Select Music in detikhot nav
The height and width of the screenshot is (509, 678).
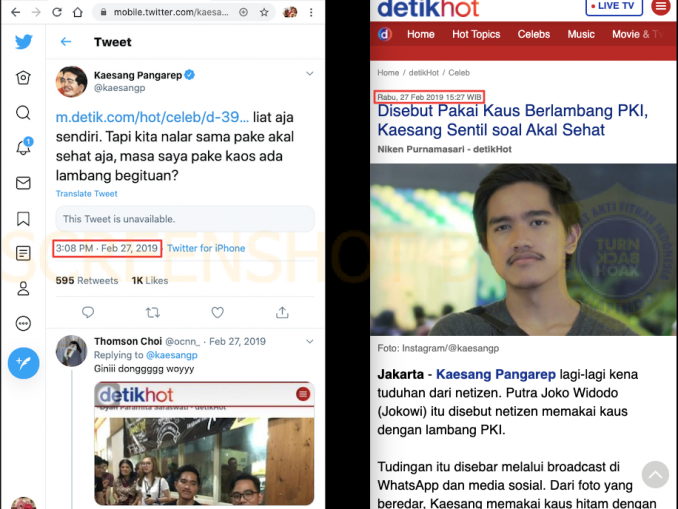(x=581, y=34)
